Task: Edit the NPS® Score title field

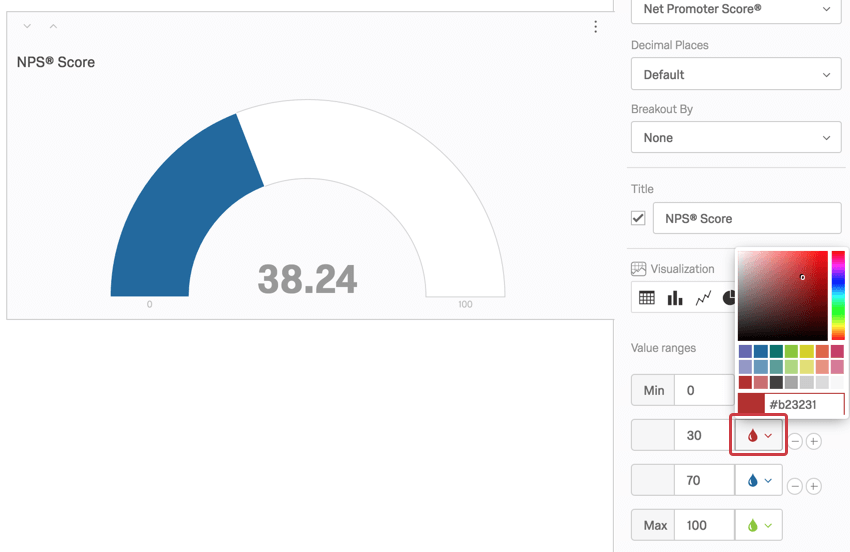Action: [747, 218]
